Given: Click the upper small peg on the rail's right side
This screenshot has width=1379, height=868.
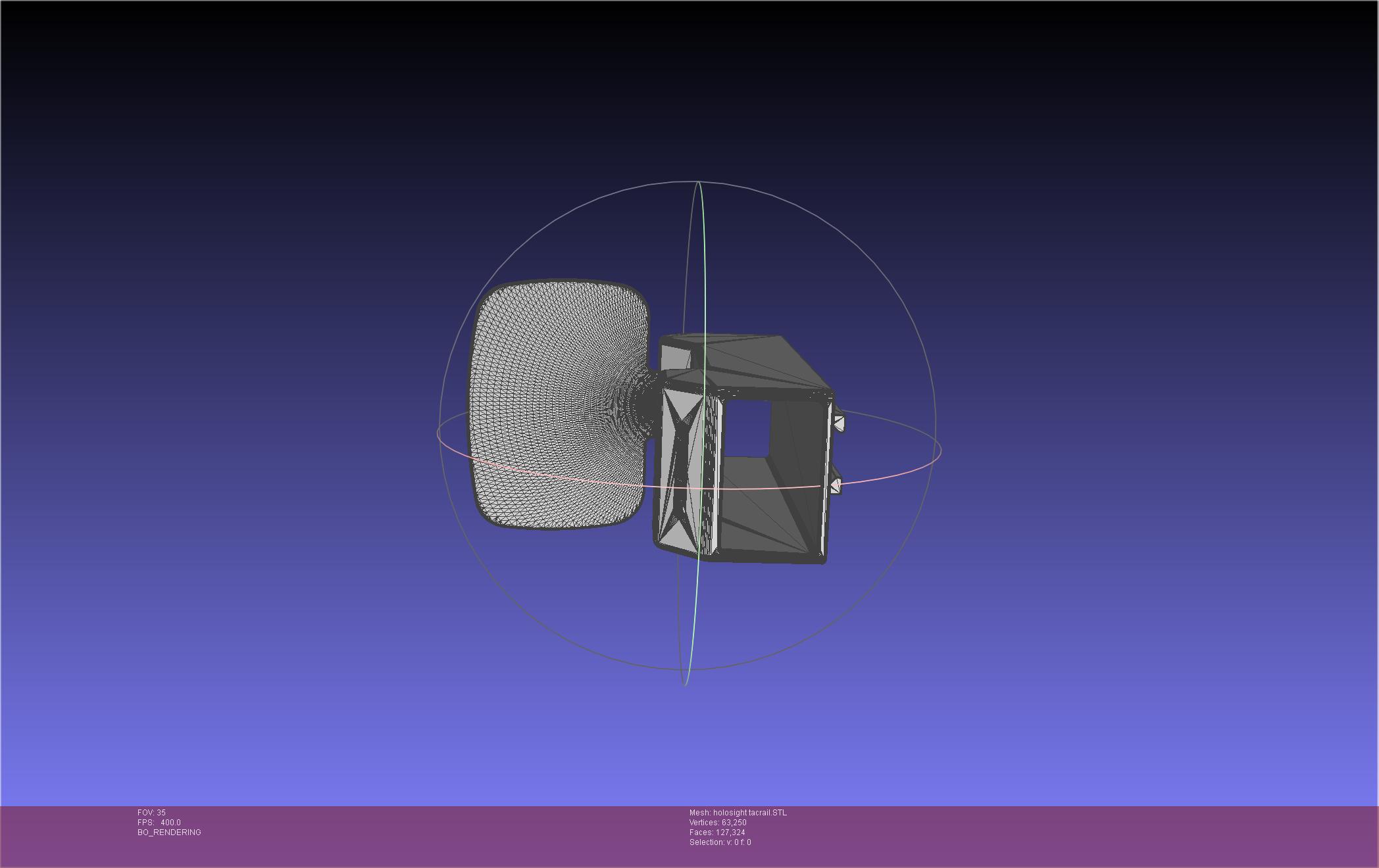Looking at the screenshot, I should 839,423.
